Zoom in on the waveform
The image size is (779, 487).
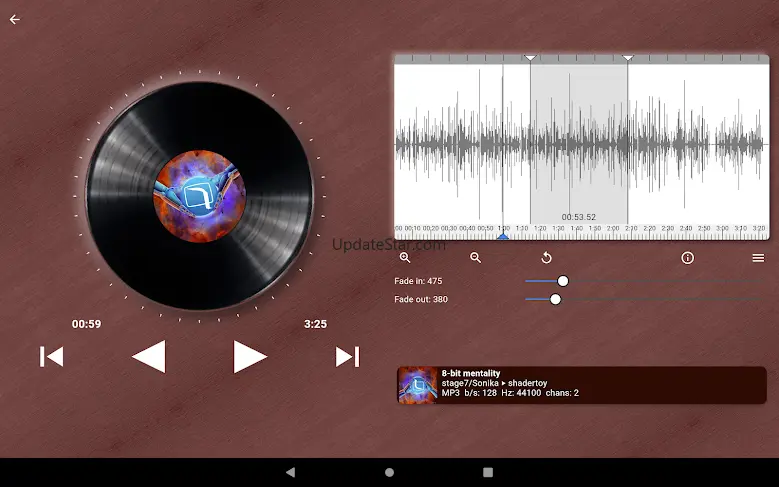point(405,258)
